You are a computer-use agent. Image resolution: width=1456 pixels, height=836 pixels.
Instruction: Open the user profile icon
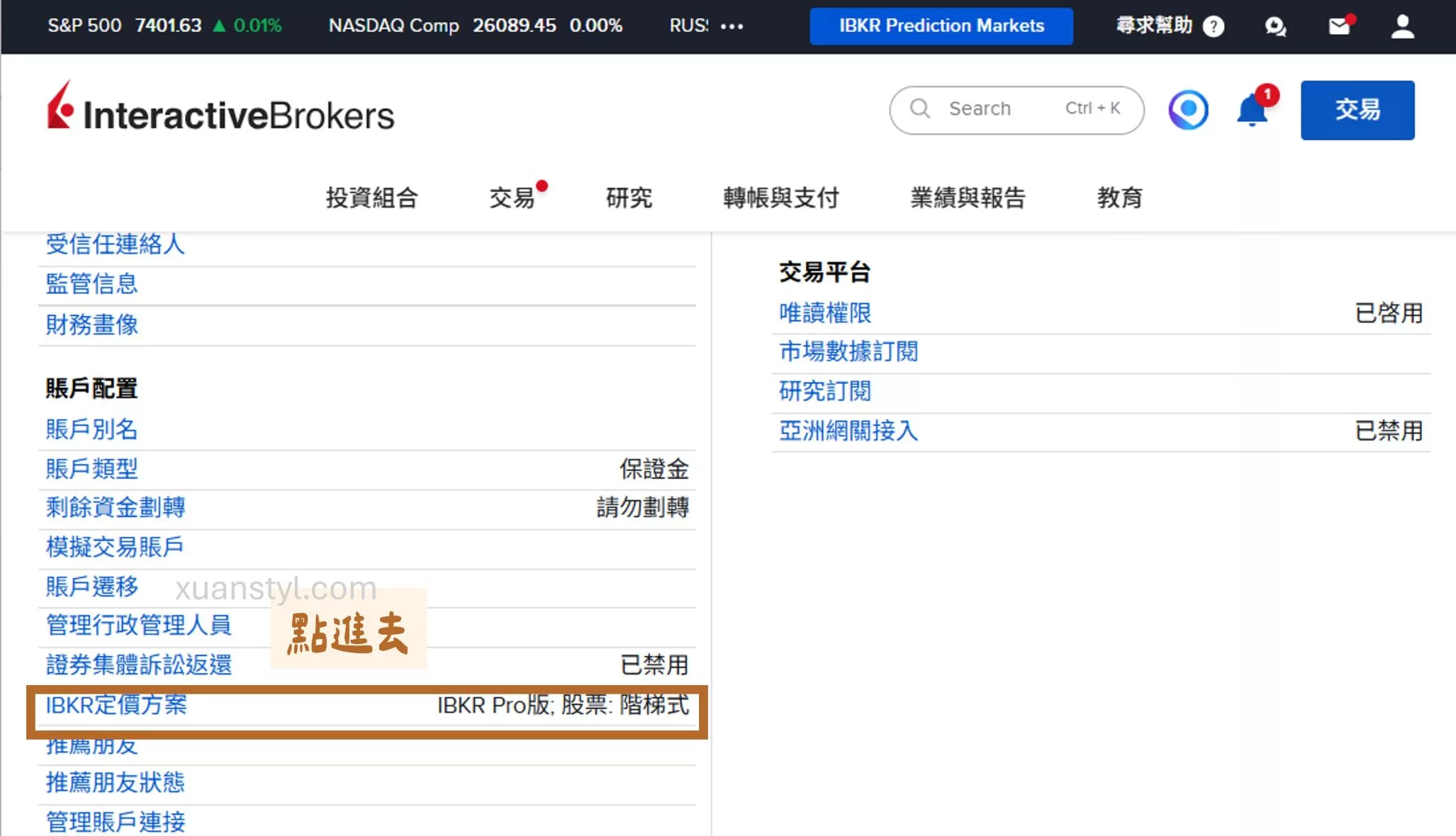(1403, 26)
